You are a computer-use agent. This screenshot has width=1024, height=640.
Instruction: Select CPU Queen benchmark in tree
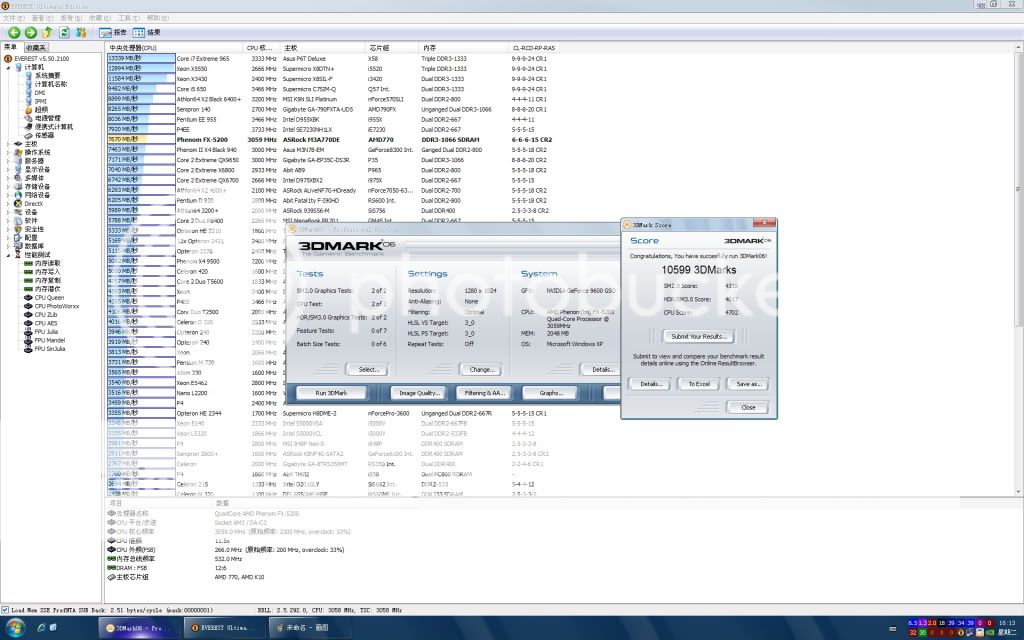(48, 297)
